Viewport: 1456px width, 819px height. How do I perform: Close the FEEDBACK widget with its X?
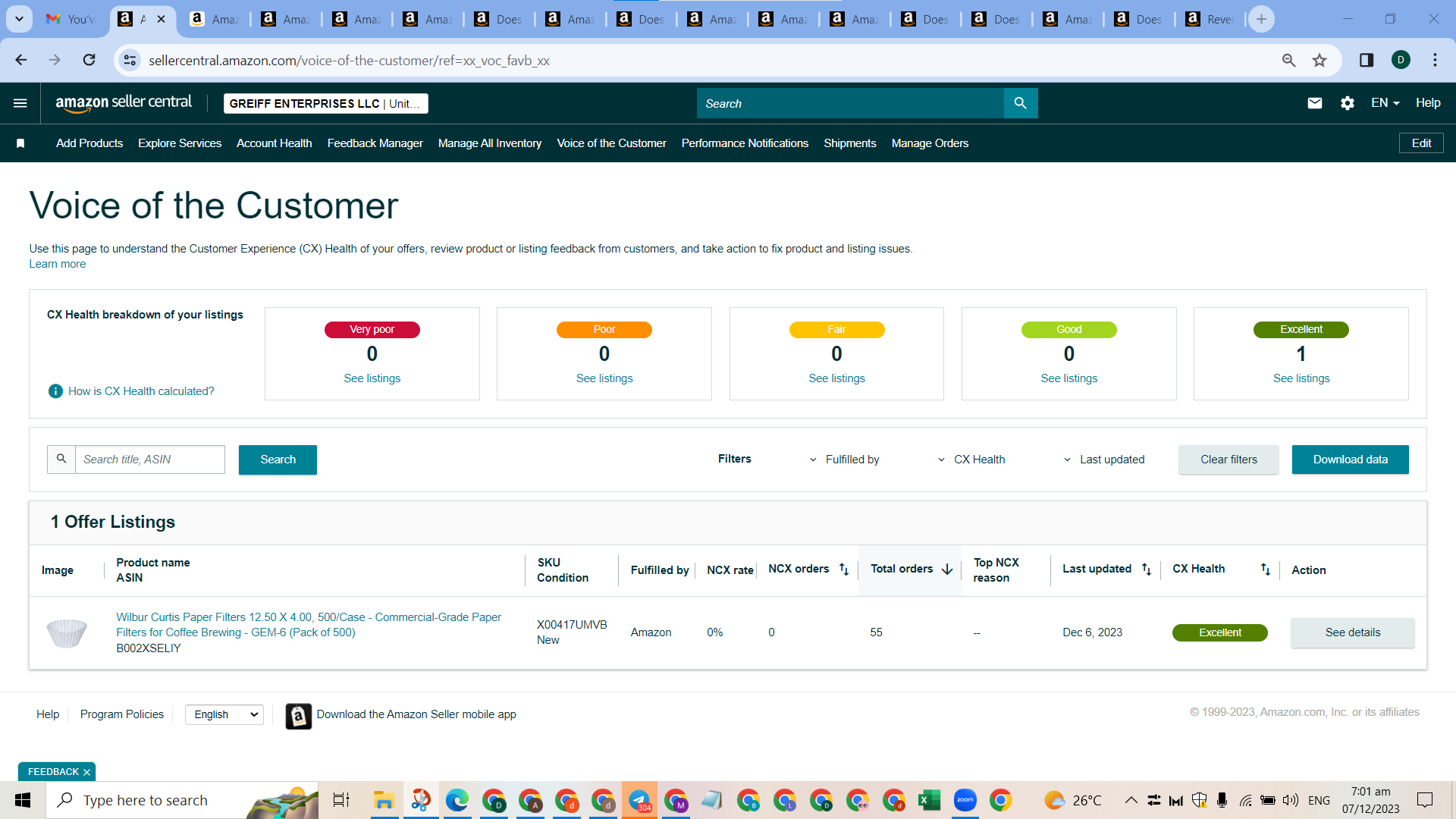point(86,772)
